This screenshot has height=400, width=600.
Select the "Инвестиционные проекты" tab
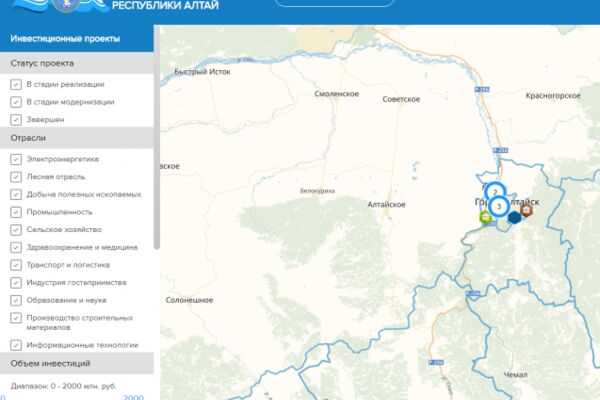77,38
